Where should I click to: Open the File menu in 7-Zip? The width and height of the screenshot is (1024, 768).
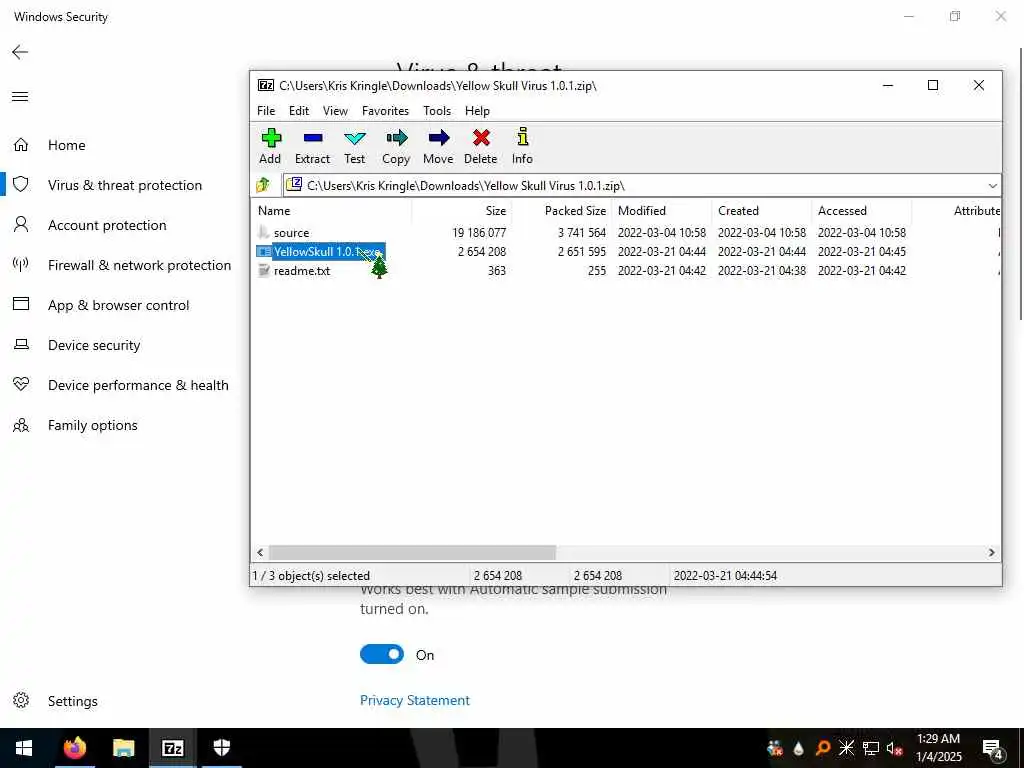pyautogui.click(x=266, y=111)
